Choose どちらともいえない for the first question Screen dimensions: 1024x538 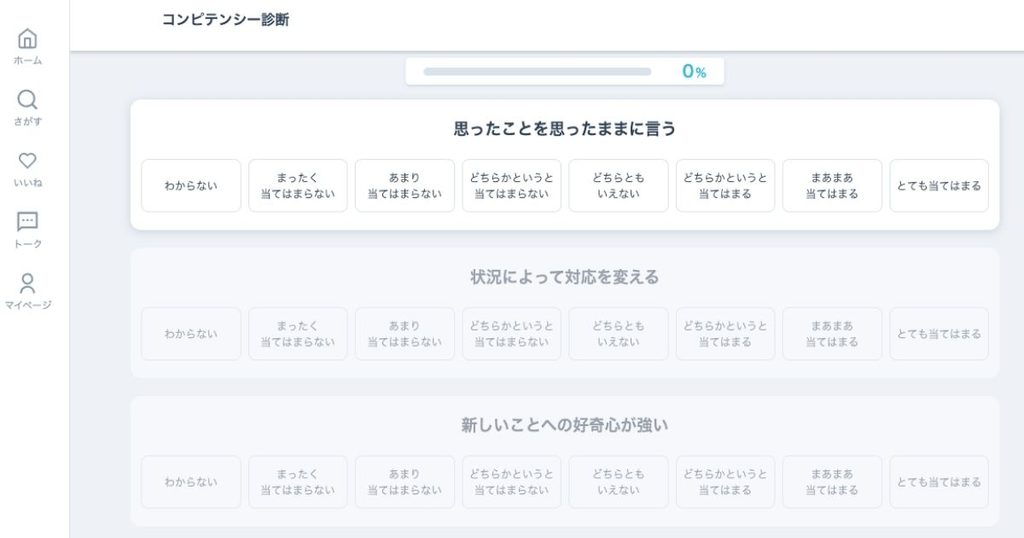point(618,185)
